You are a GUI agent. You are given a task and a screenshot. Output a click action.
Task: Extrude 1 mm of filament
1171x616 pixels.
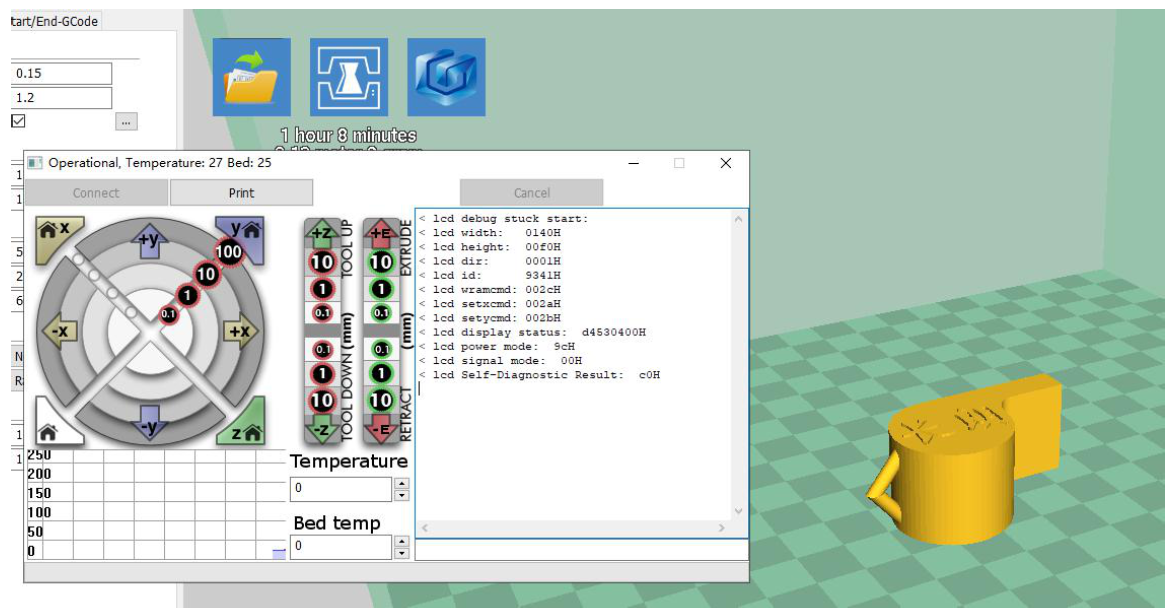tap(381, 289)
